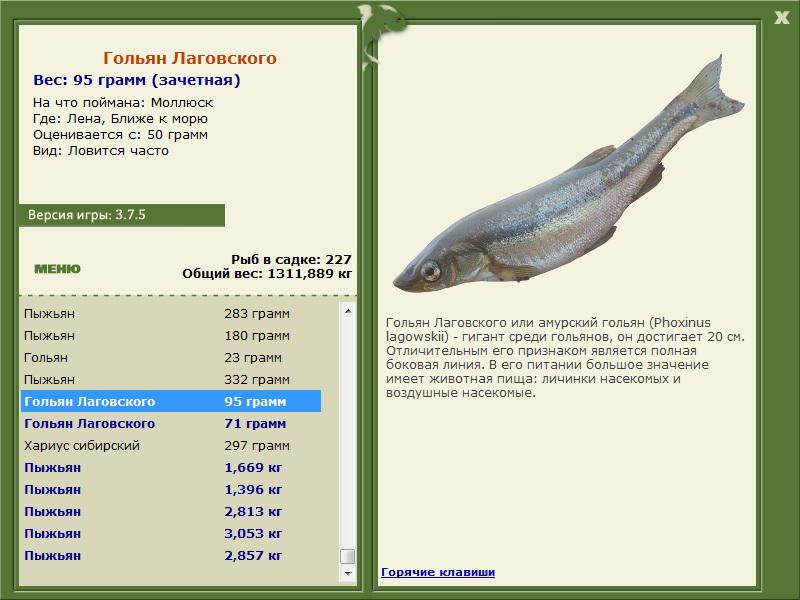
Task: Click the На что поймана: Моллюск line
Action: click(123, 103)
